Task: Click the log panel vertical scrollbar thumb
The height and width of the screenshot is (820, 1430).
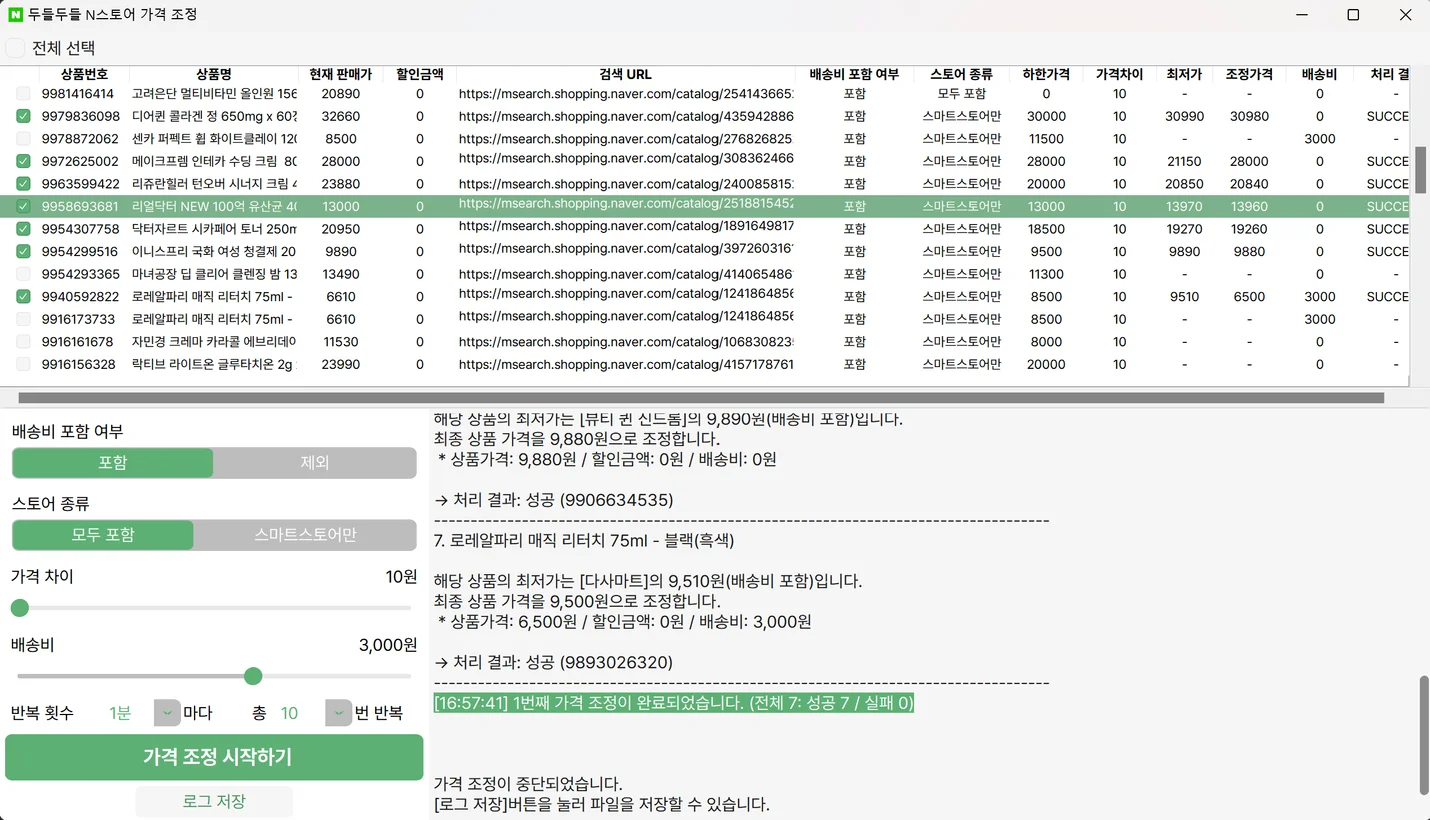Action: pyautogui.click(x=1423, y=735)
